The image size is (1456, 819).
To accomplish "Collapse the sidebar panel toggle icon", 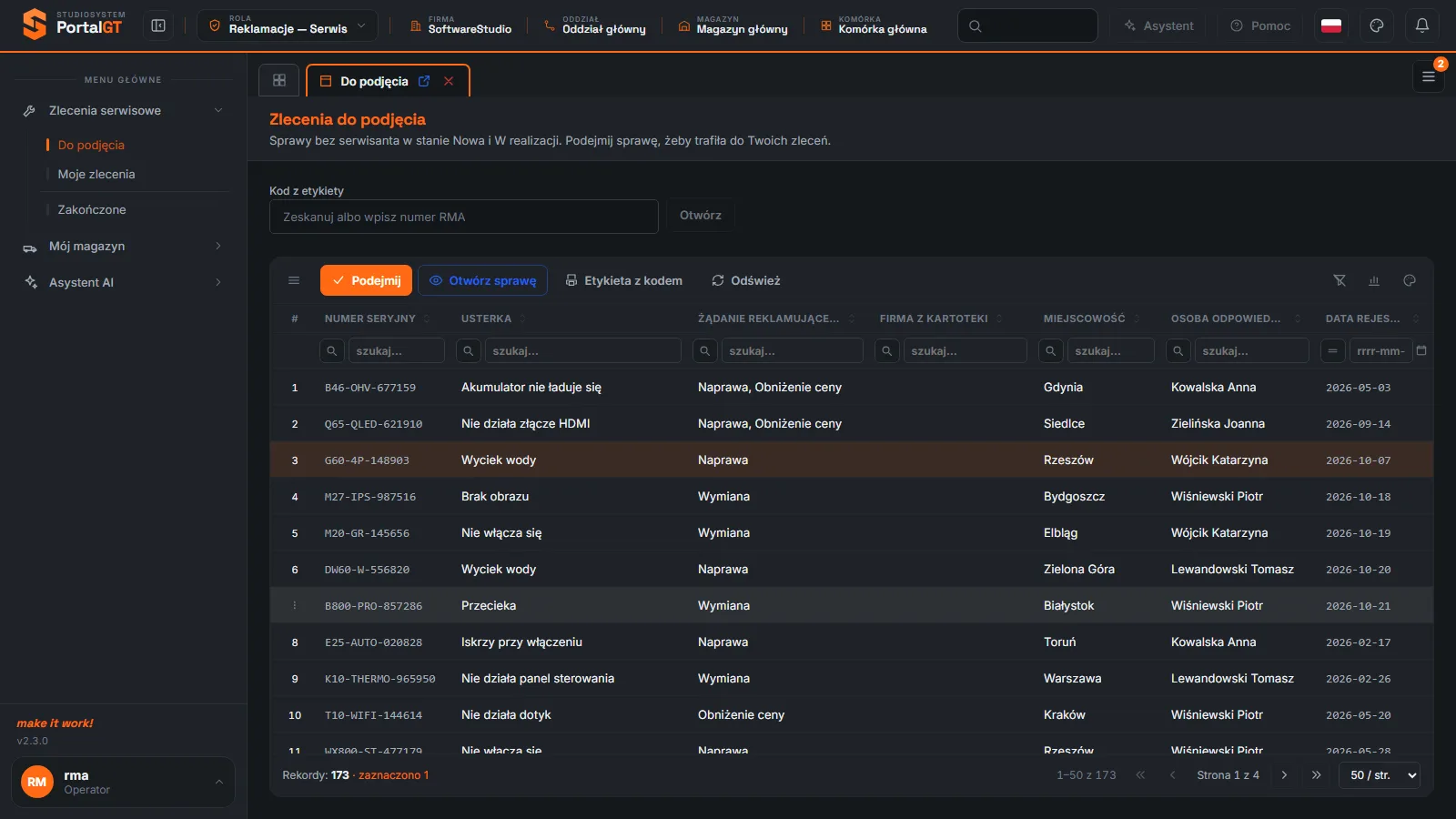I will click(158, 25).
